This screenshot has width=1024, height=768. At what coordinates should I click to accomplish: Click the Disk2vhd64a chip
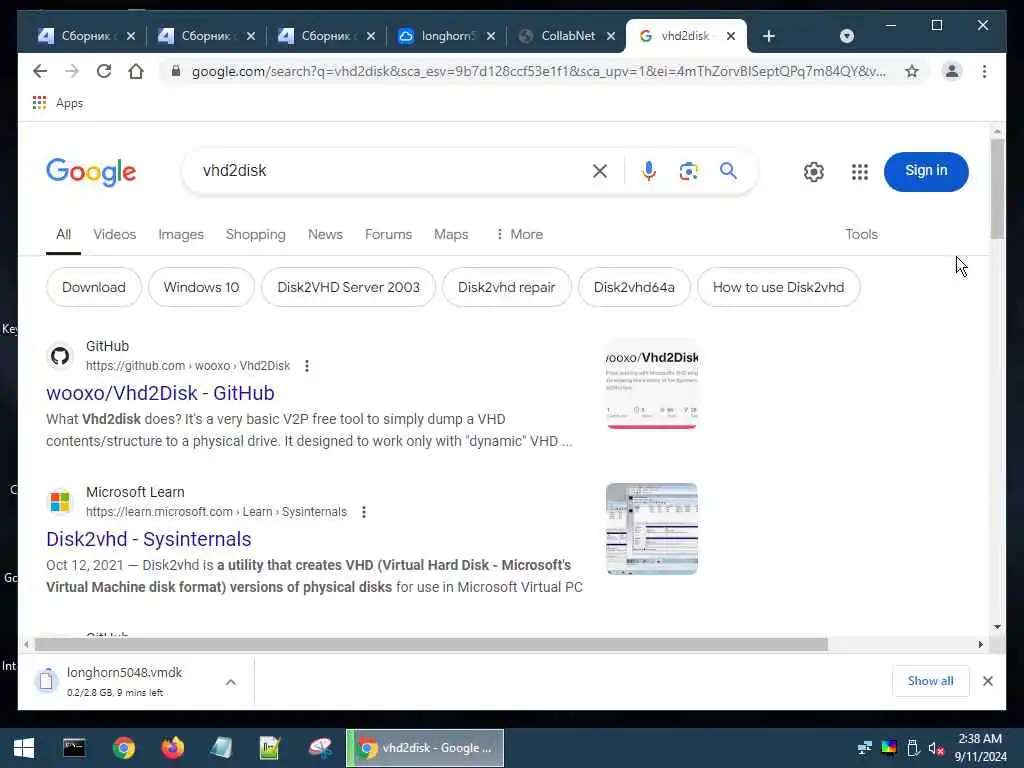point(634,287)
